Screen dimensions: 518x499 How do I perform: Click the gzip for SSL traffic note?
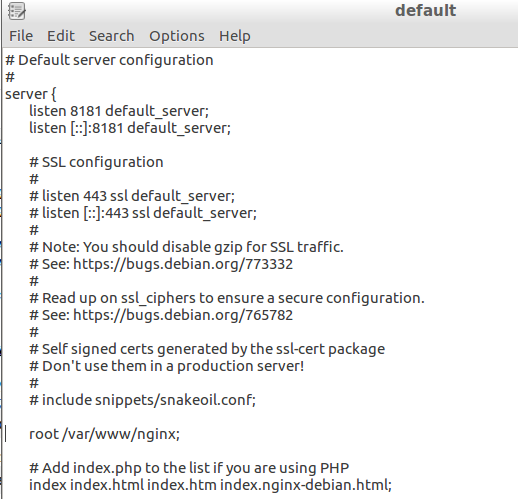186,247
